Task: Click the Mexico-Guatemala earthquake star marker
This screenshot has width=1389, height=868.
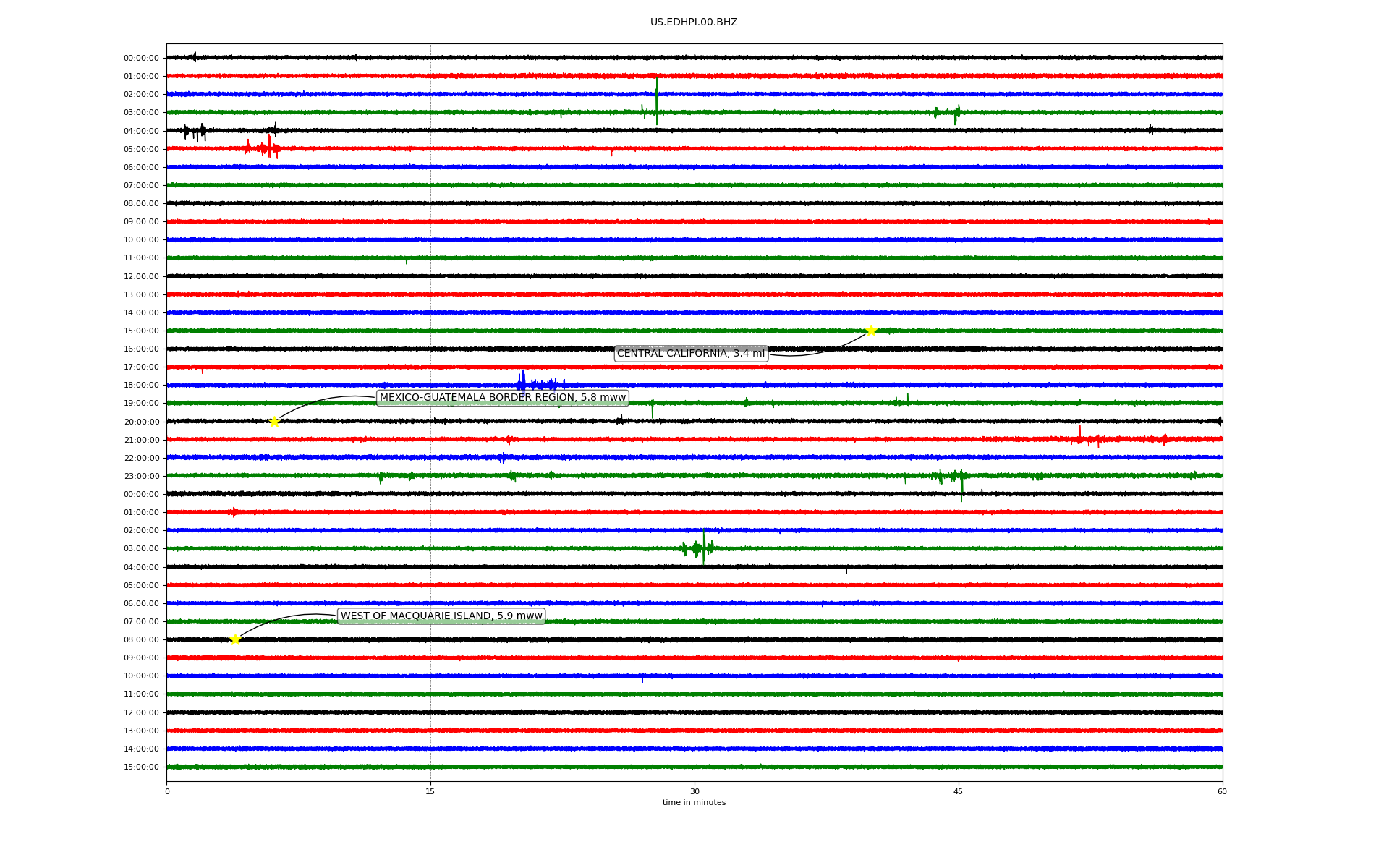Action: [274, 422]
